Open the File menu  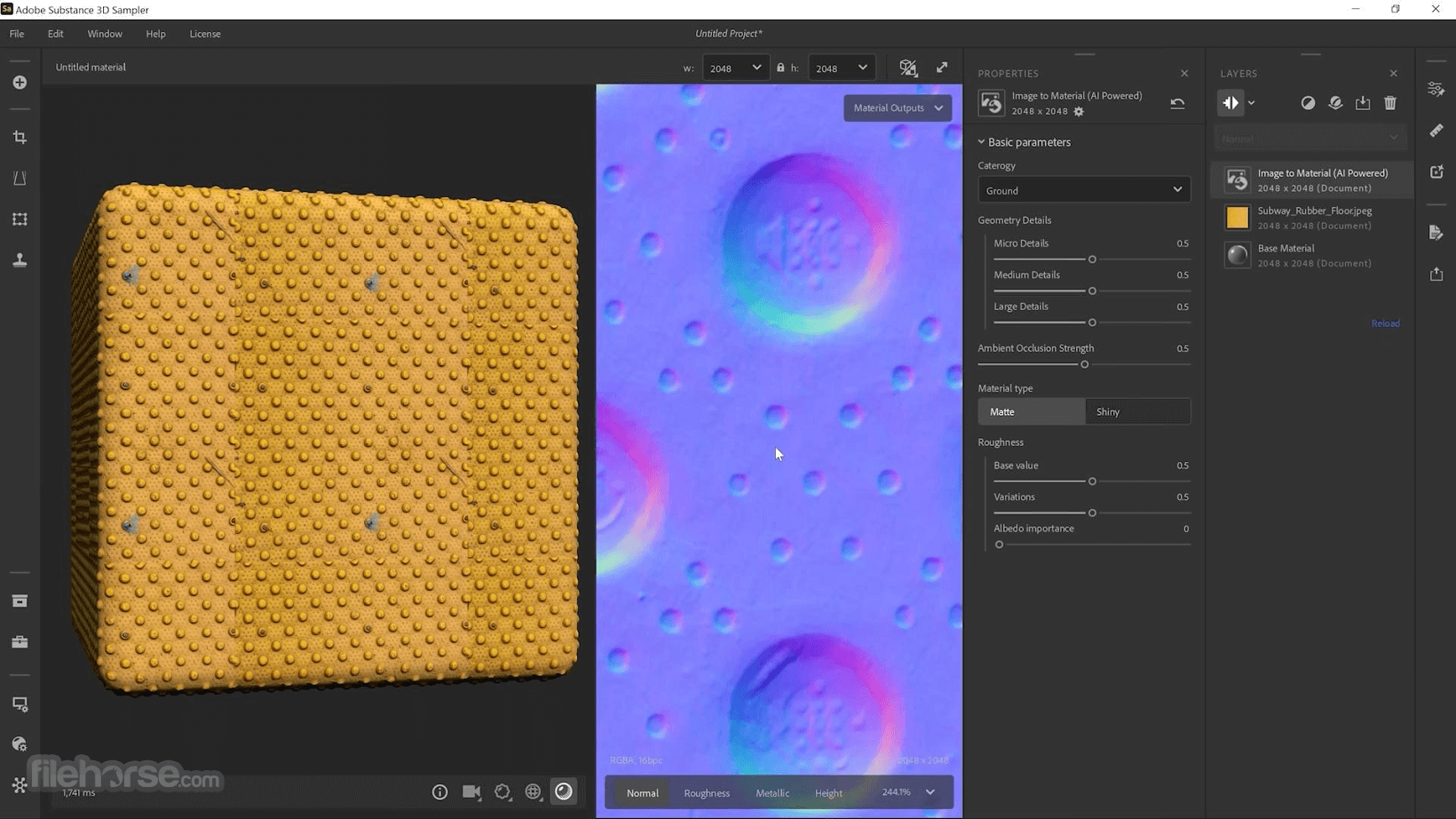click(17, 34)
